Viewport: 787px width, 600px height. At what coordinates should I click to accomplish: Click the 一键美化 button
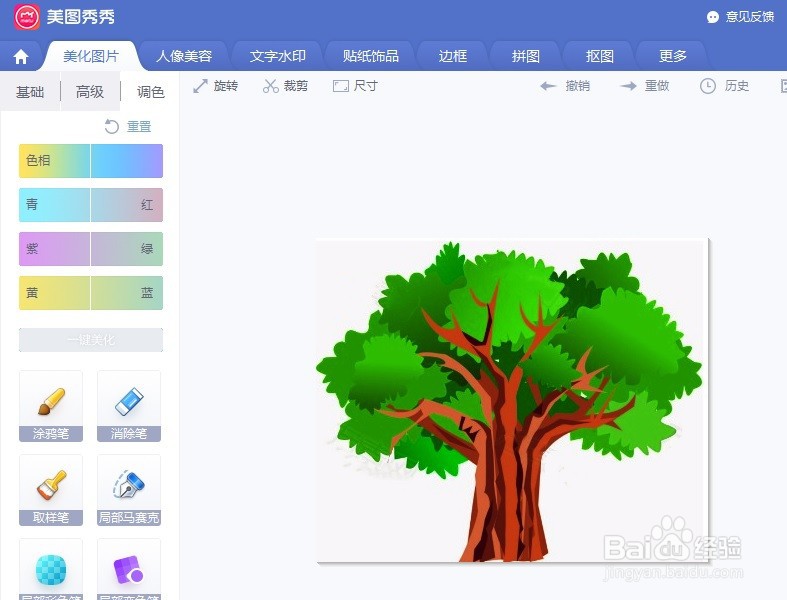91,340
